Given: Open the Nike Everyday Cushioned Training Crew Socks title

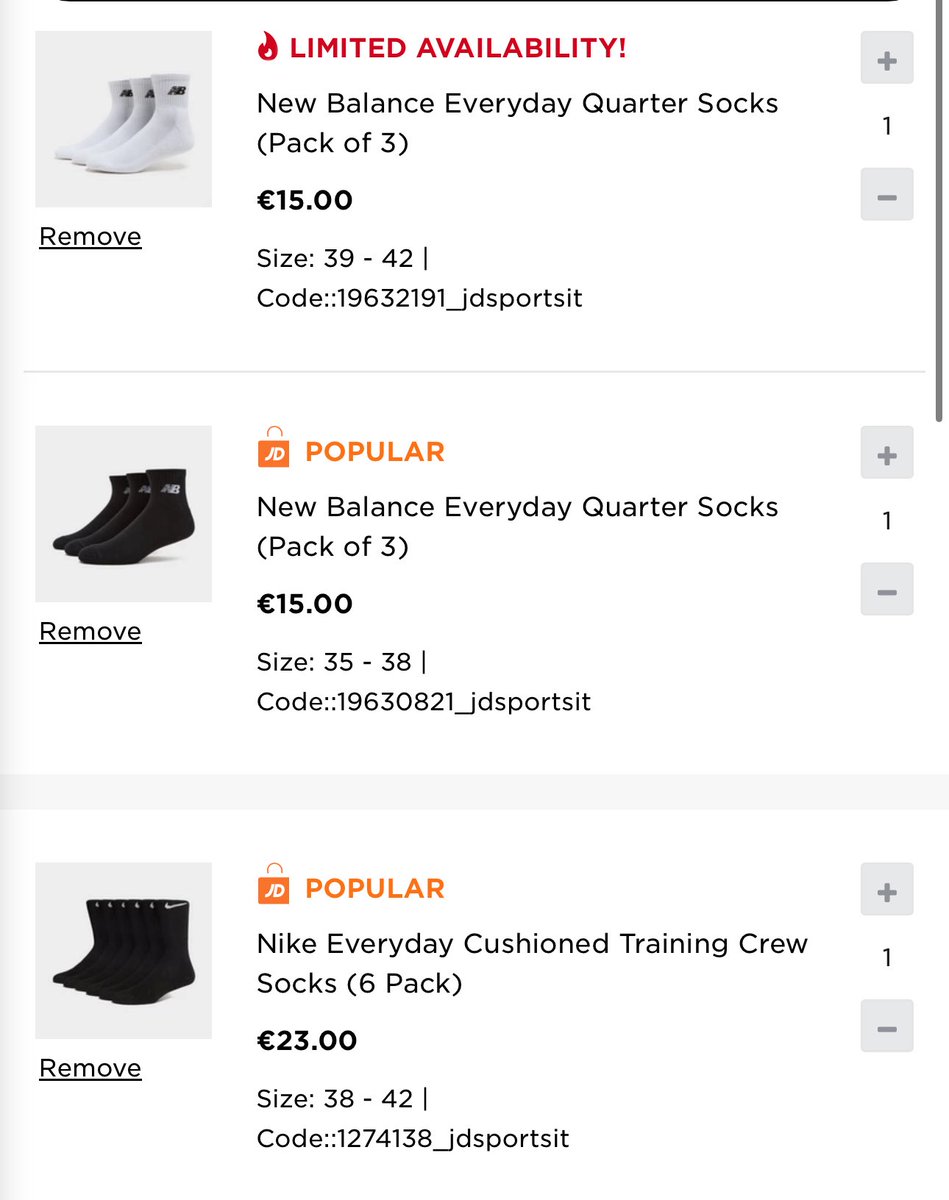Looking at the screenshot, I should 532,964.
